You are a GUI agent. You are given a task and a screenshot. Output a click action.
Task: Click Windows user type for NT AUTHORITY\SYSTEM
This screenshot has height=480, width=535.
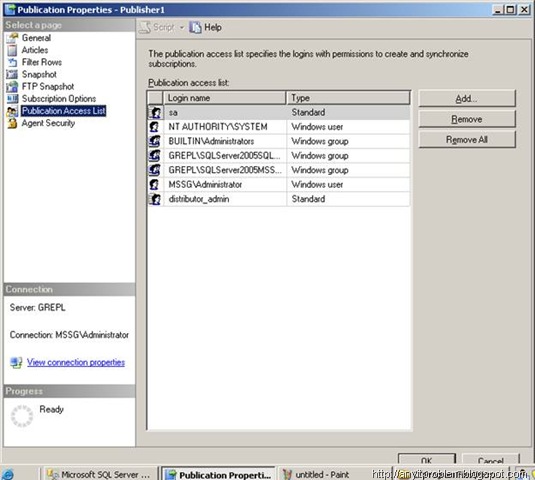click(348, 127)
